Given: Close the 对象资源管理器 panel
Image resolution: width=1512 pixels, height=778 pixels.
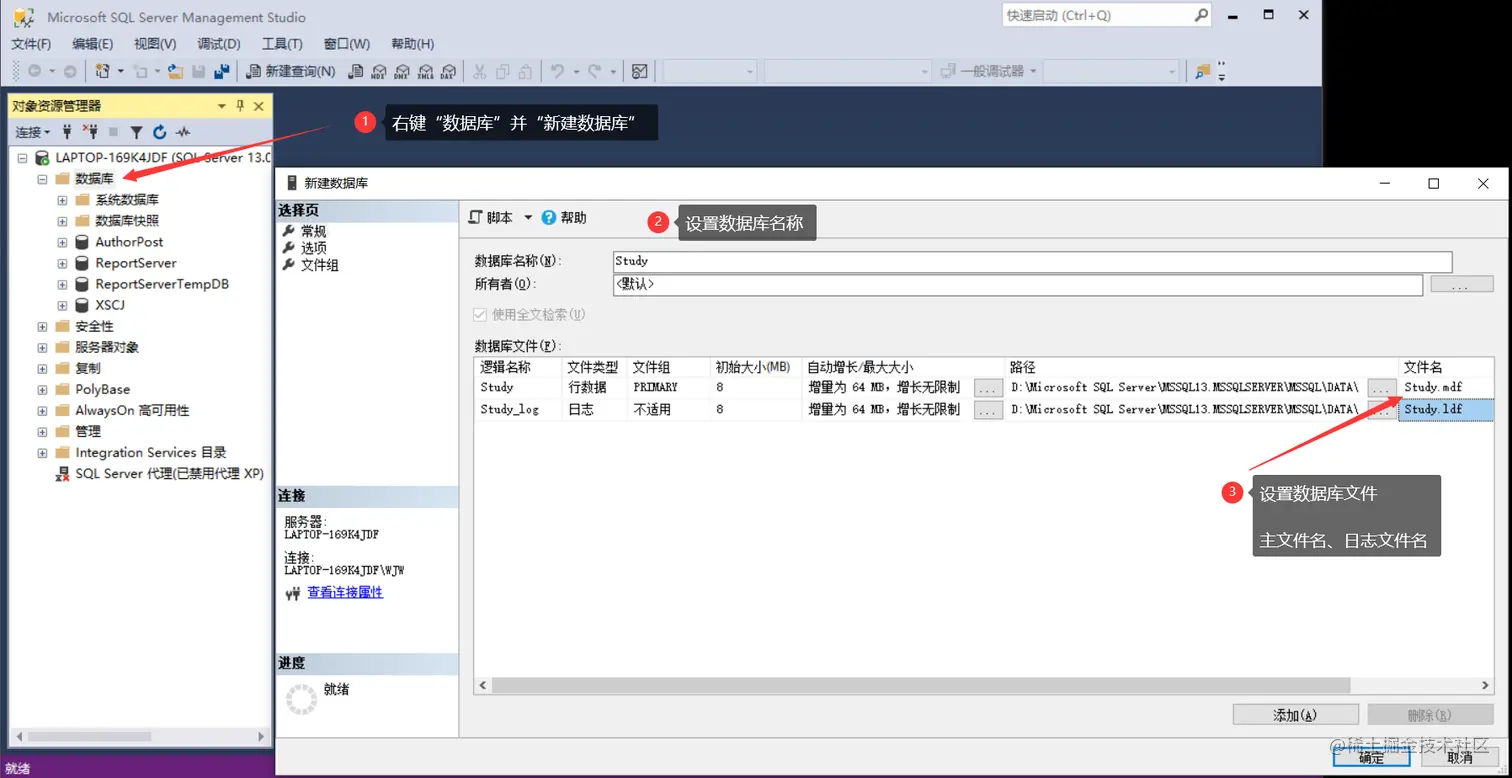Looking at the screenshot, I should pyautogui.click(x=259, y=106).
